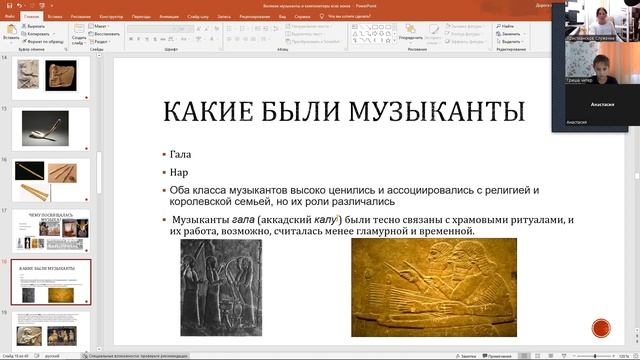Expand the shapes gallery
Screen dimensions: 640x360
click(394, 41)
